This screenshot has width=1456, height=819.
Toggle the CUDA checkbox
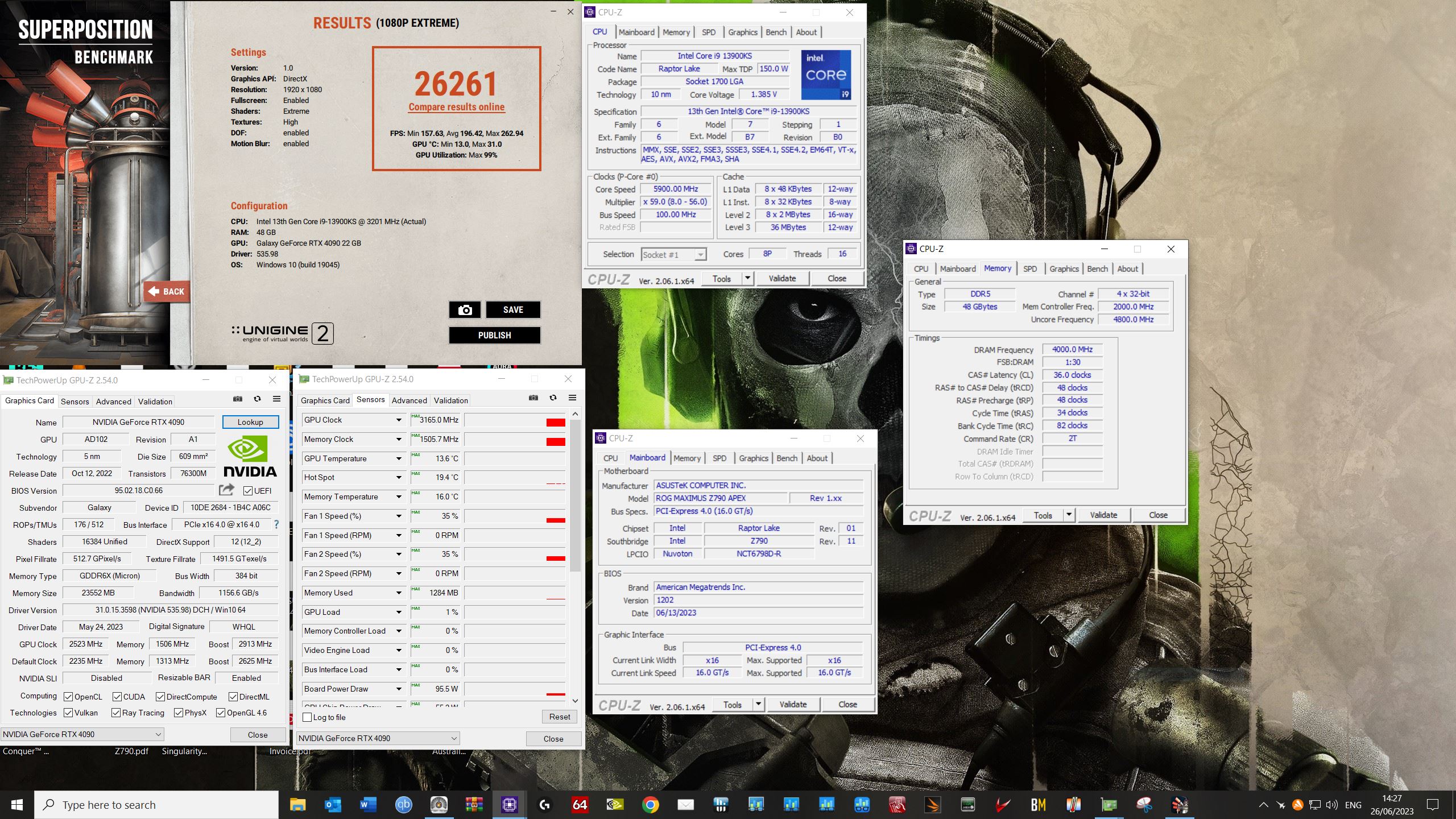click(117, 697)
